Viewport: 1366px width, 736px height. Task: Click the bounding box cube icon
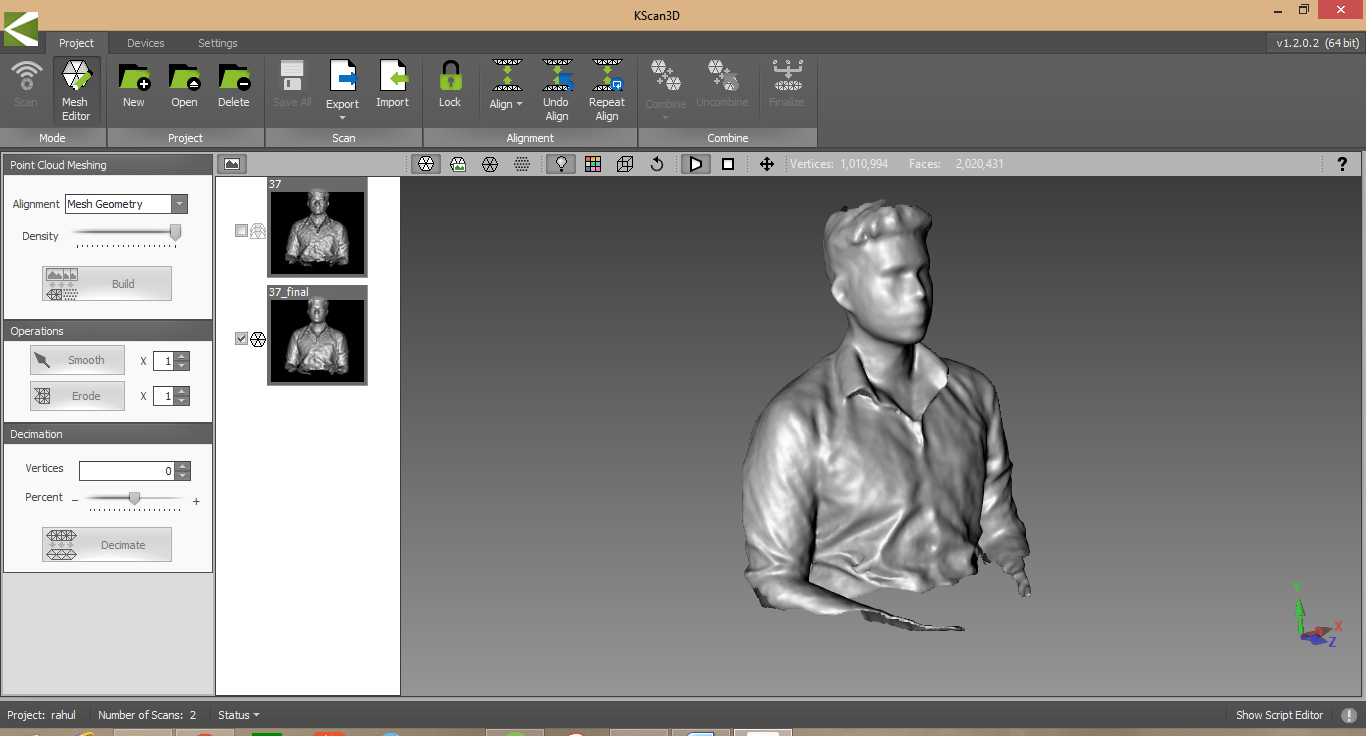(625, 164)
